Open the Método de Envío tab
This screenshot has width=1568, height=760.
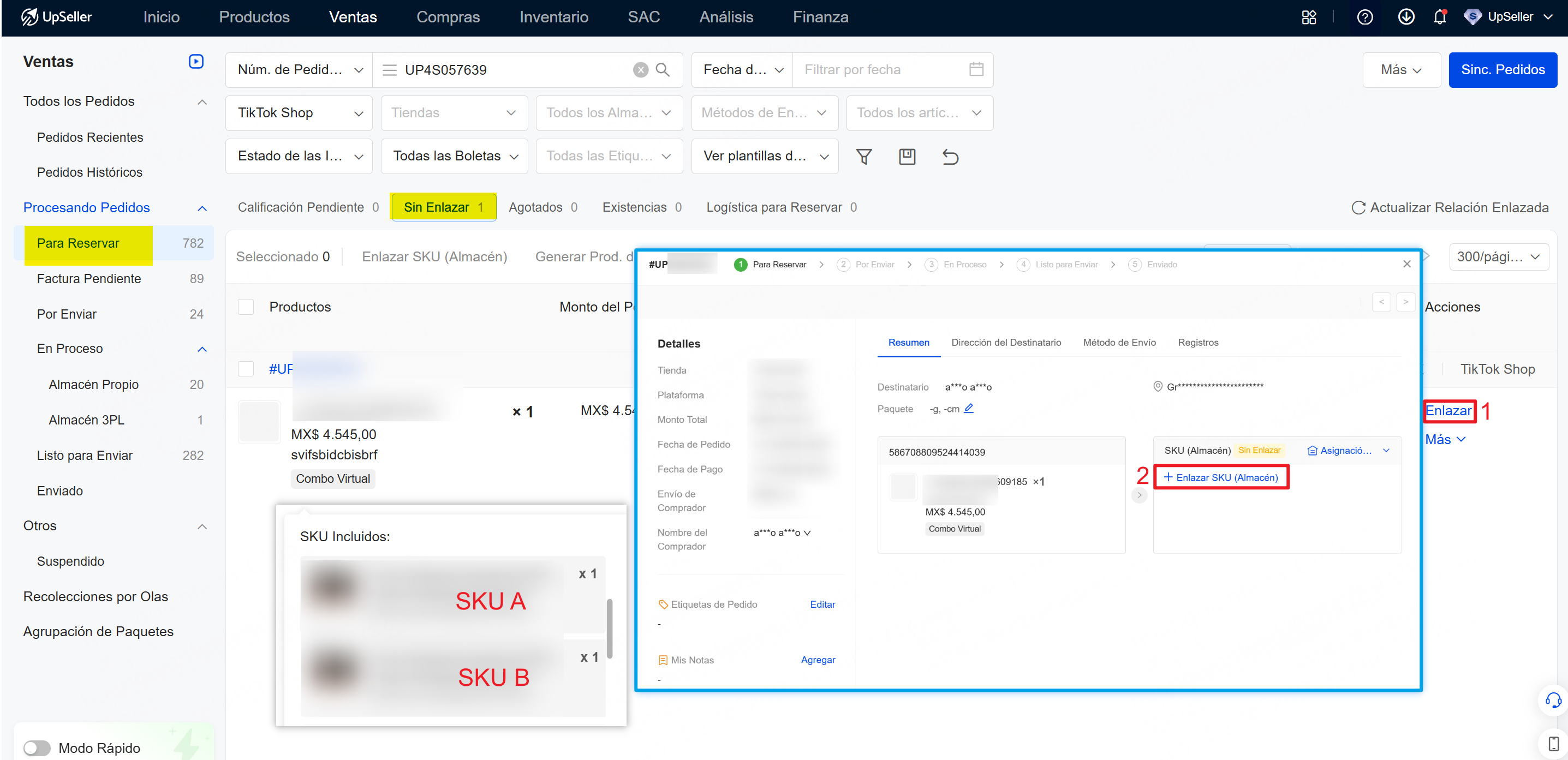(x=1119, y=343)
